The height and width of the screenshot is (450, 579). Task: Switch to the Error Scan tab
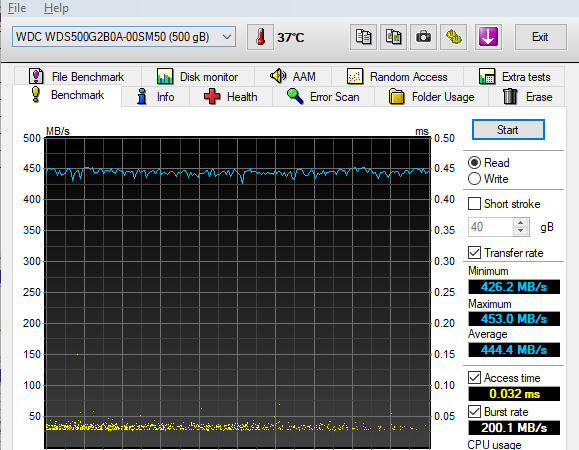click(x=323, y=97)
